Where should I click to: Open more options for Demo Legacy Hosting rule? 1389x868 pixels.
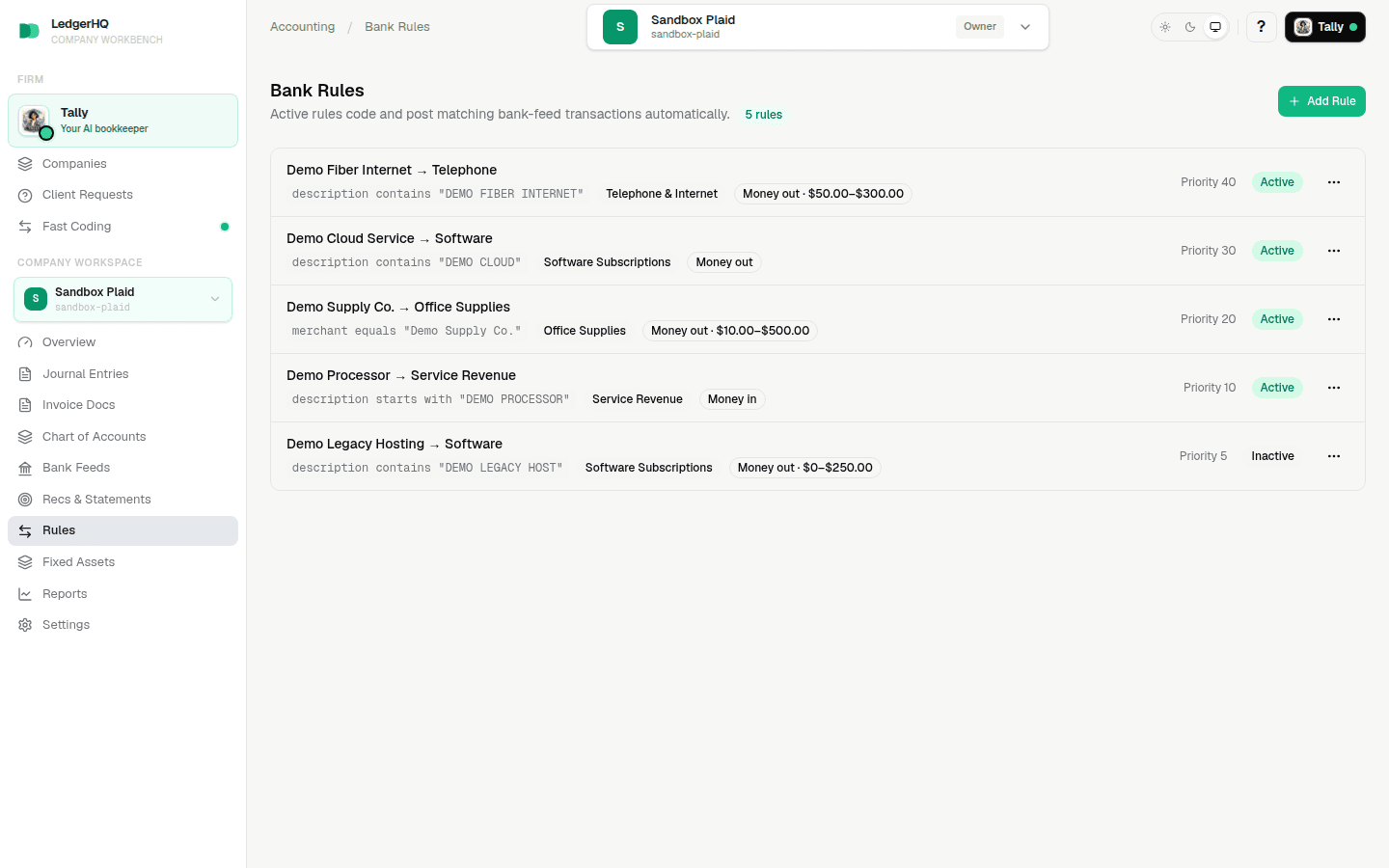click(1334, 456)
